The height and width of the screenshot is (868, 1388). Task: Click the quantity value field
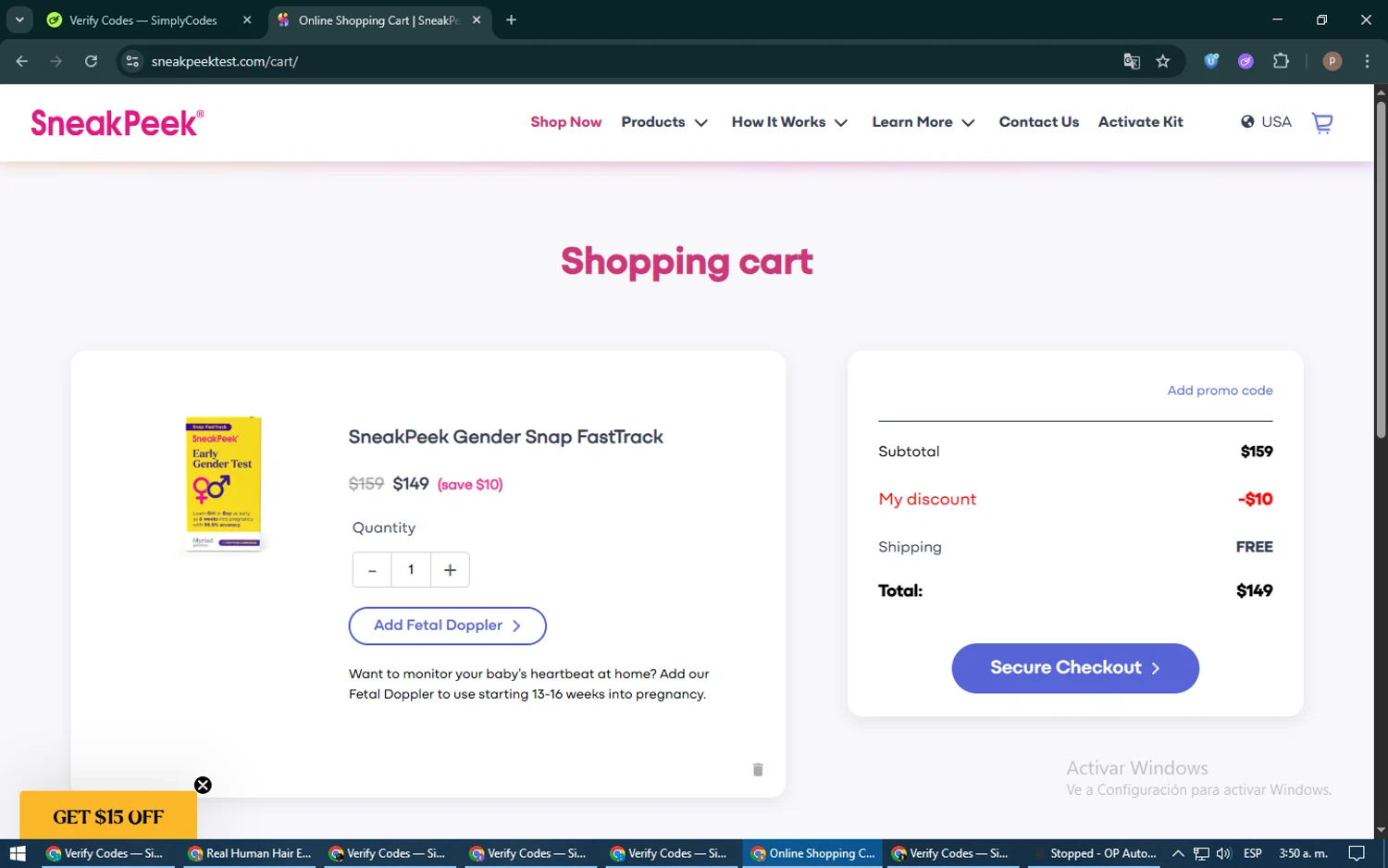point(411,570)
